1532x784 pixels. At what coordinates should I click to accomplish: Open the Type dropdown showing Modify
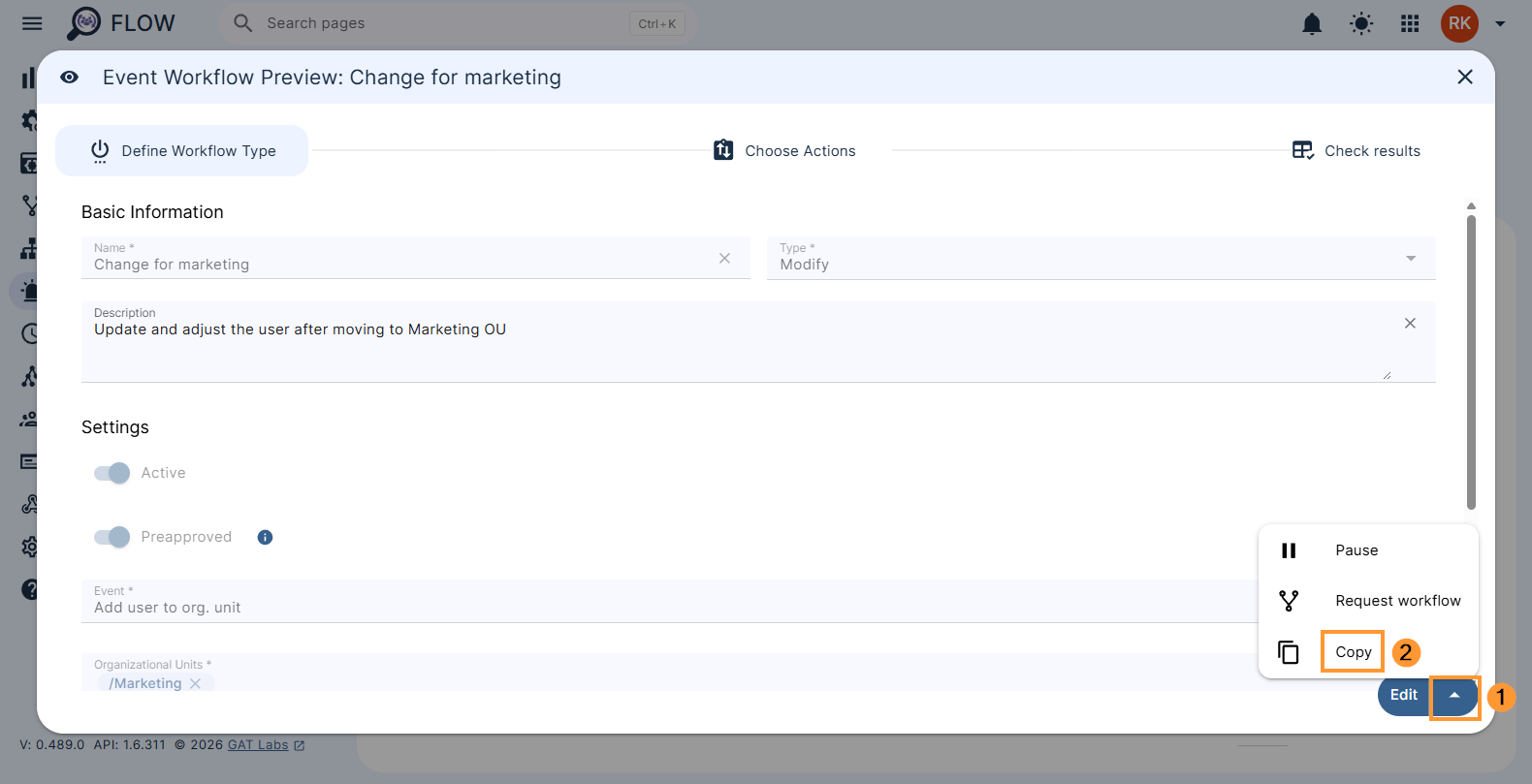pos(1101,258)
